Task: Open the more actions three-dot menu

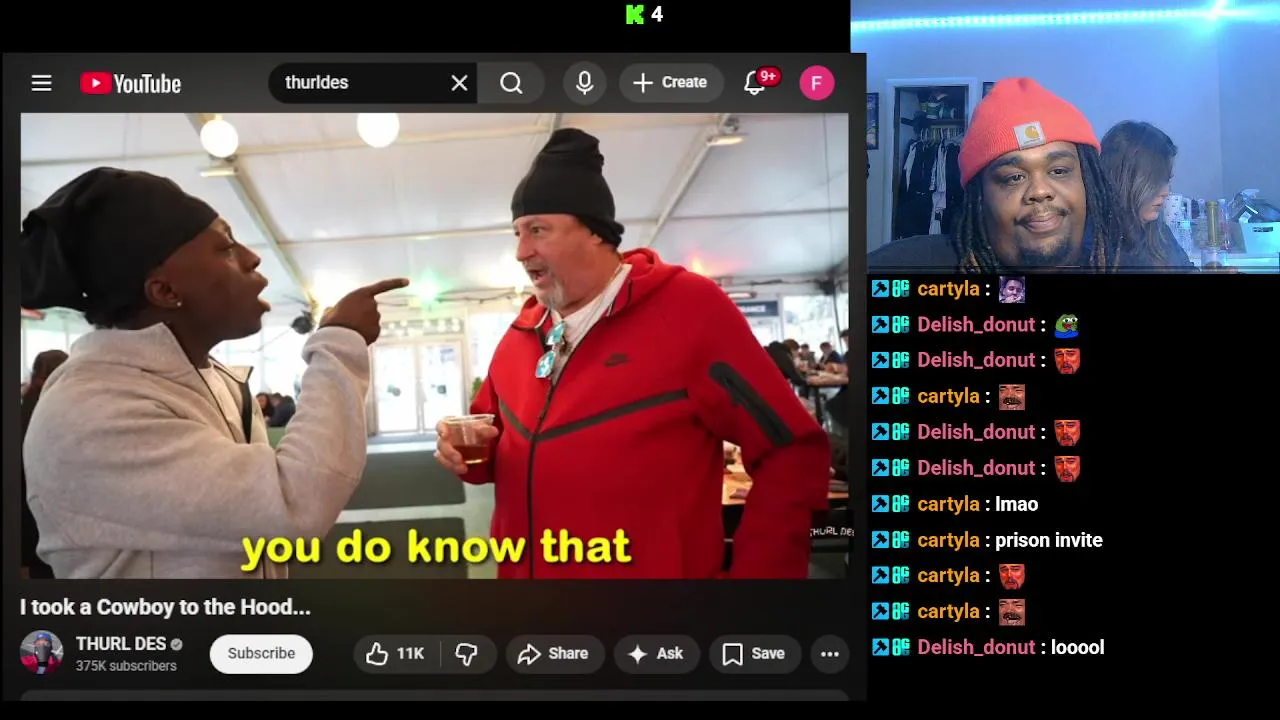Action: pos(830,654)
